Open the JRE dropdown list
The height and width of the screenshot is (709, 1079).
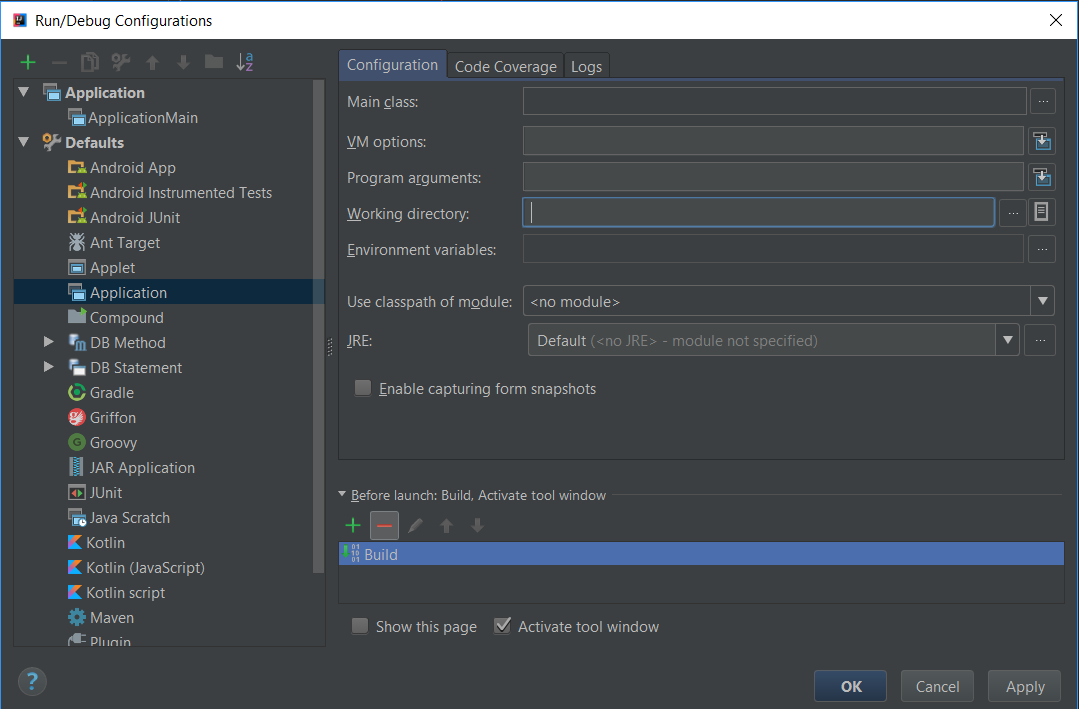(1007, 340)
